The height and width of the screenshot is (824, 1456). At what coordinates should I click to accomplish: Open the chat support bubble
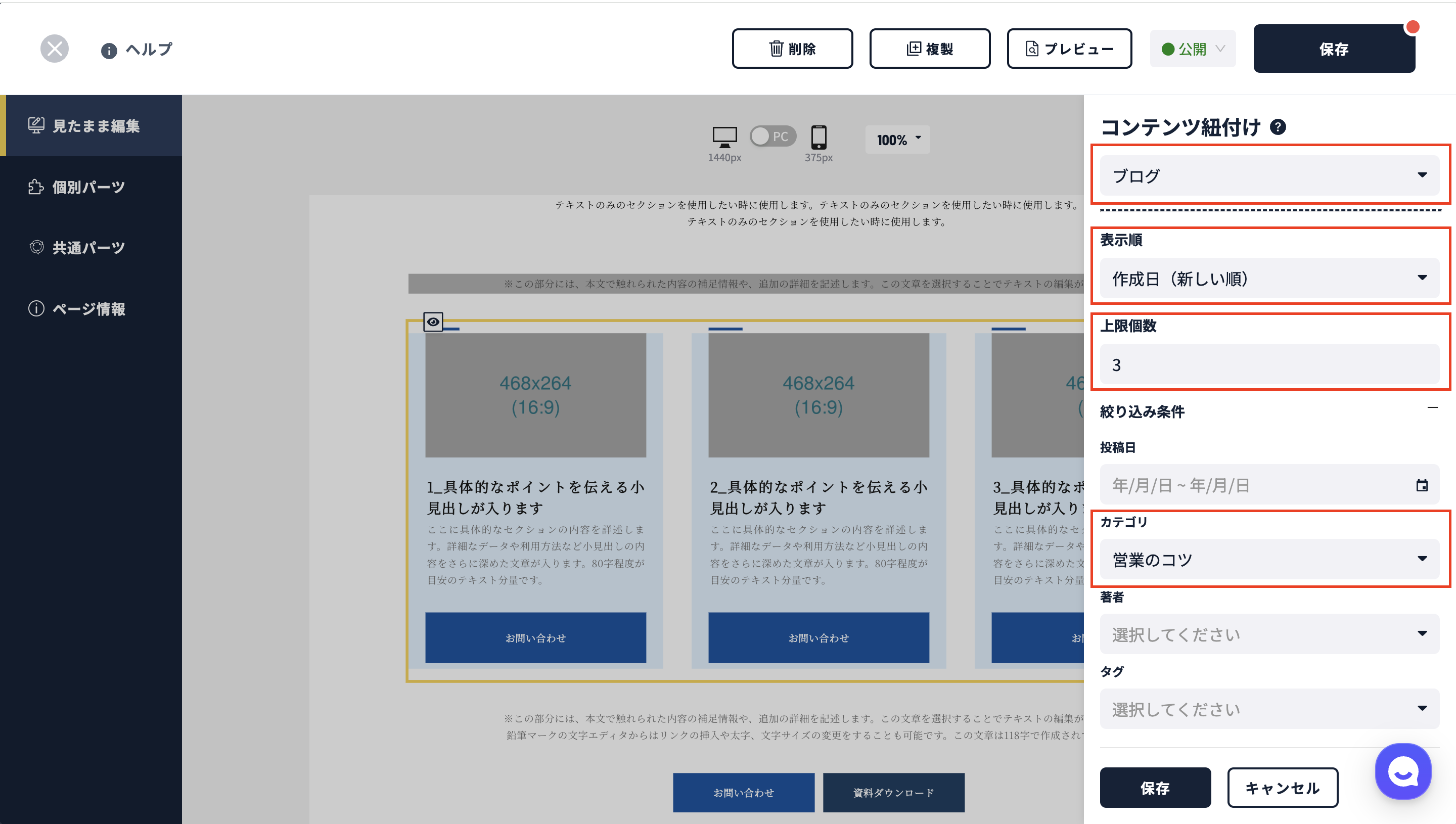[x=1403, y=771]
